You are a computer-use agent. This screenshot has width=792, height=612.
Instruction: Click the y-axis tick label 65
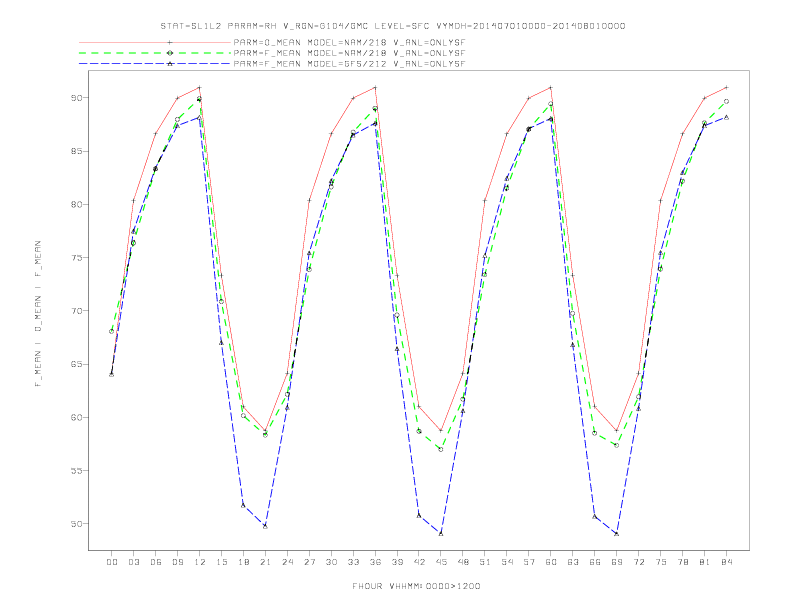click(x=76, y=364)
